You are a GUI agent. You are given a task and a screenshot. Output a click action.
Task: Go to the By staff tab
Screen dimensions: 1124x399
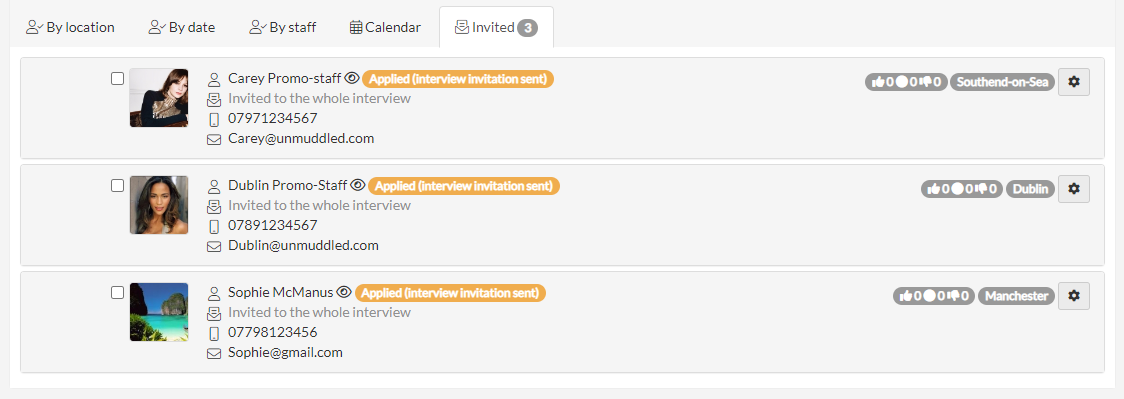click(283, 27)
